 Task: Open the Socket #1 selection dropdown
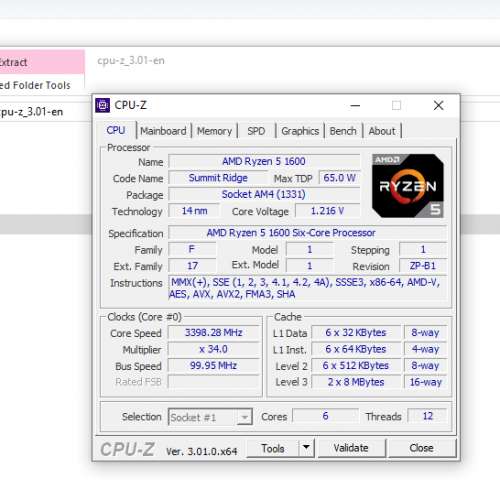tap(210, 417)
